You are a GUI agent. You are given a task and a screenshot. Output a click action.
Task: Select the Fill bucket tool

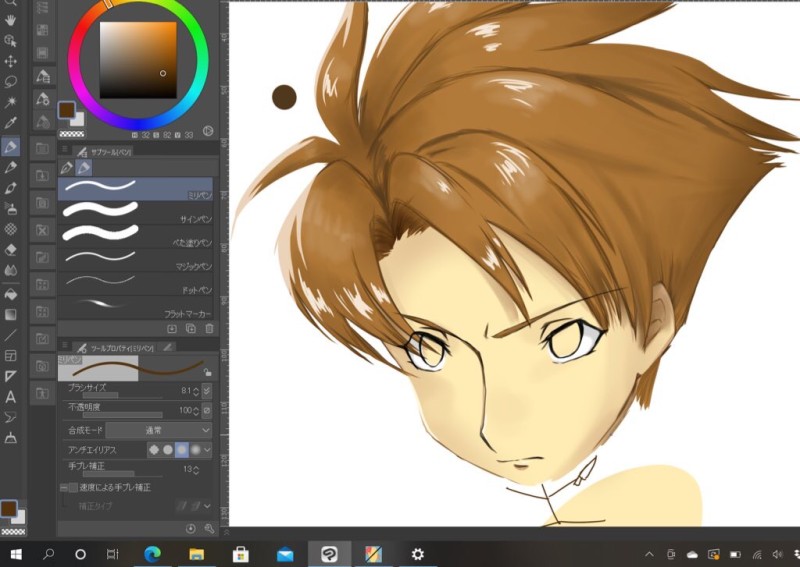[x=10, y=294]
